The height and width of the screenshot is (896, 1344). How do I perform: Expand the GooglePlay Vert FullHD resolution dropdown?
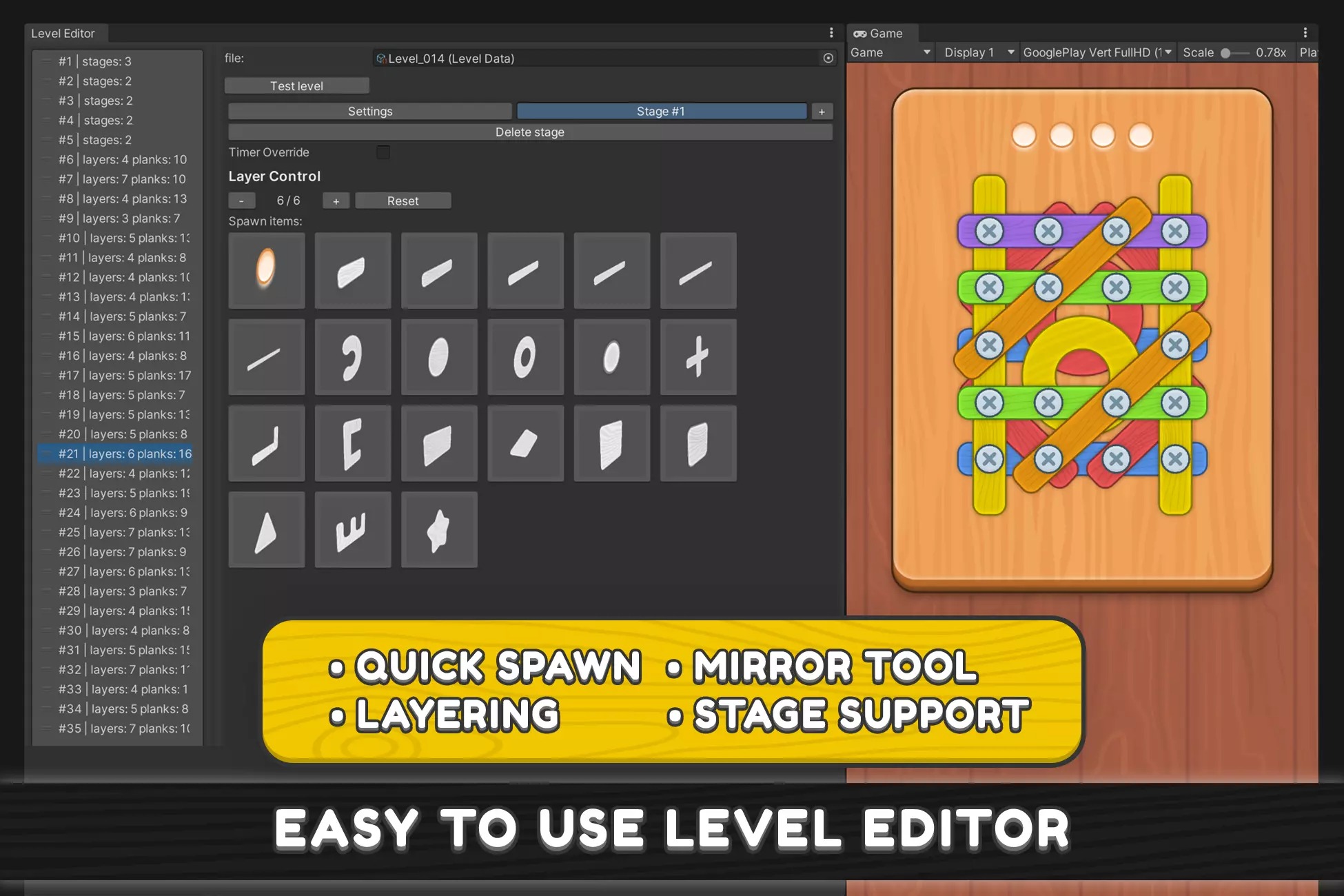click(x=1097, y=52)
